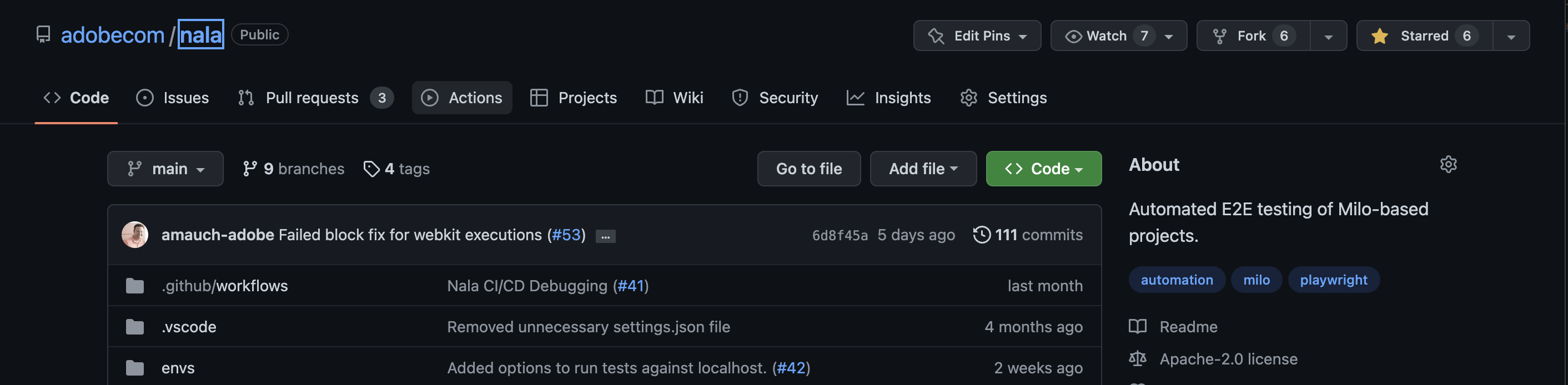Open the star lists dropdown arrow
1568x385 pixels.
[x=1511, y=37]
